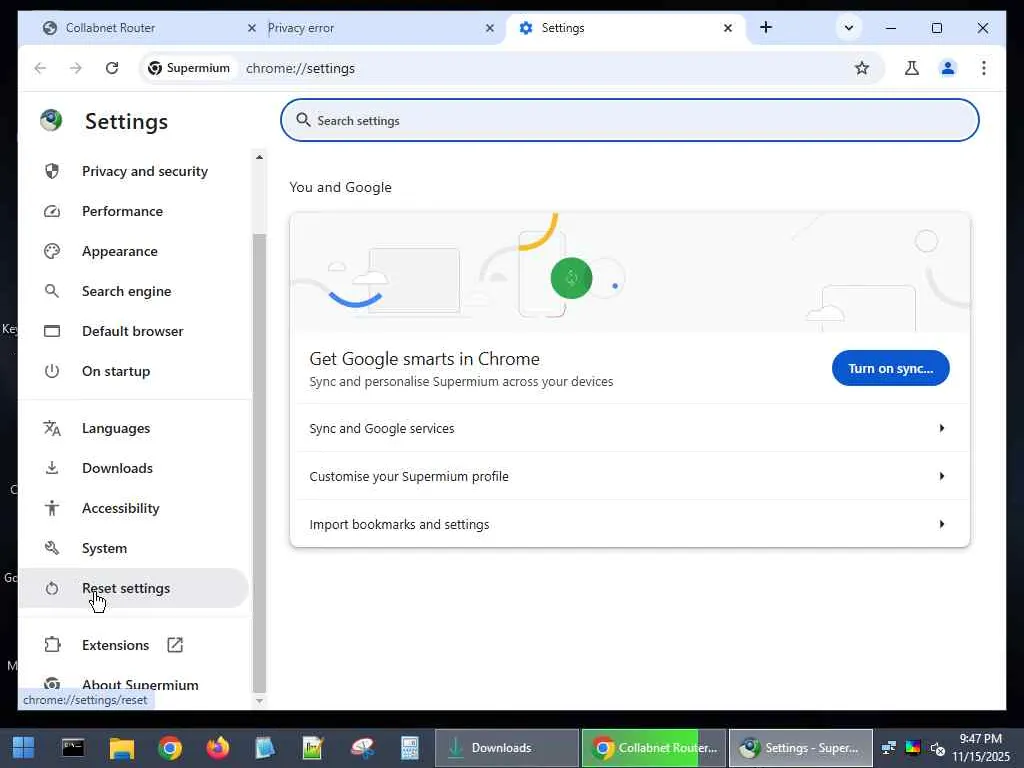Close the Collabnet Router tab
1024x768 pixels.
[251, 28]
